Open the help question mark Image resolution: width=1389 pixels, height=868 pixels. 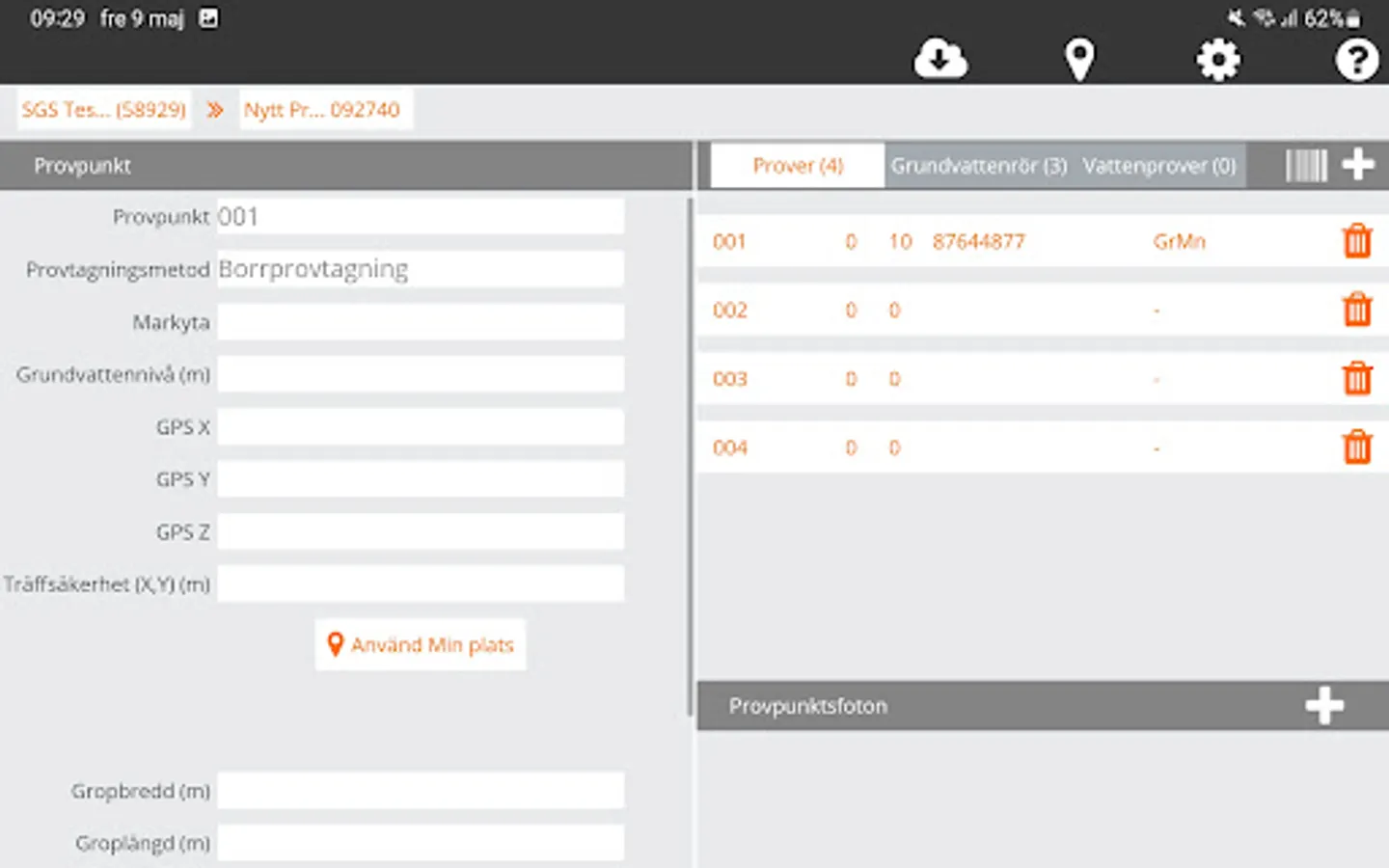1356,59
